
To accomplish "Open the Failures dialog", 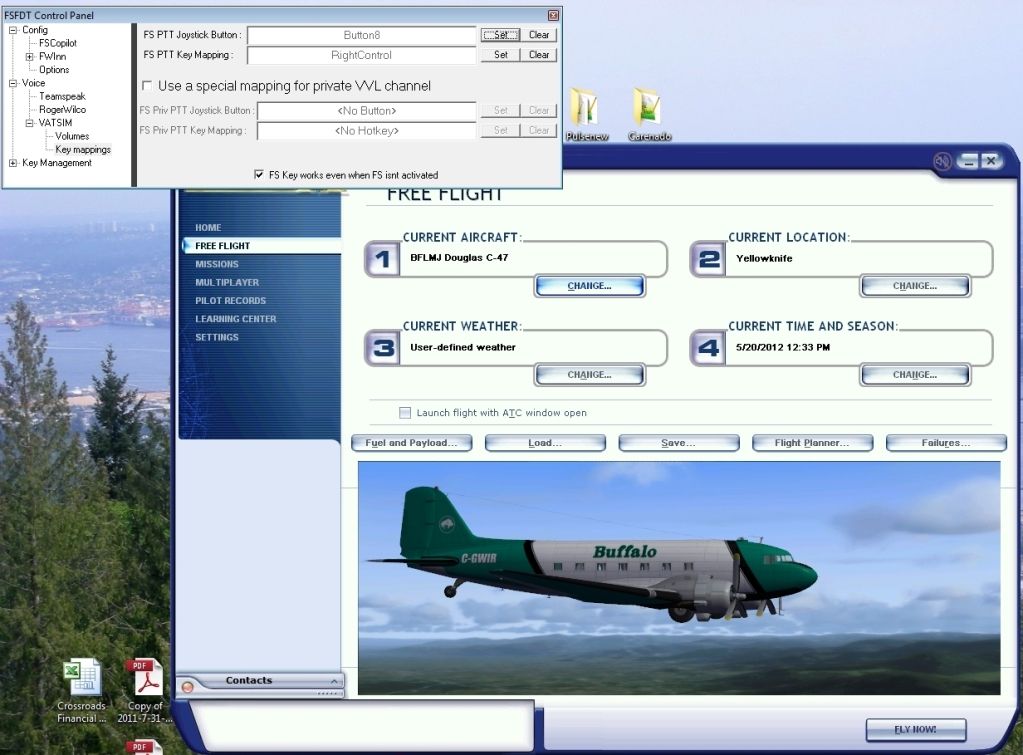I will (946, 443).
